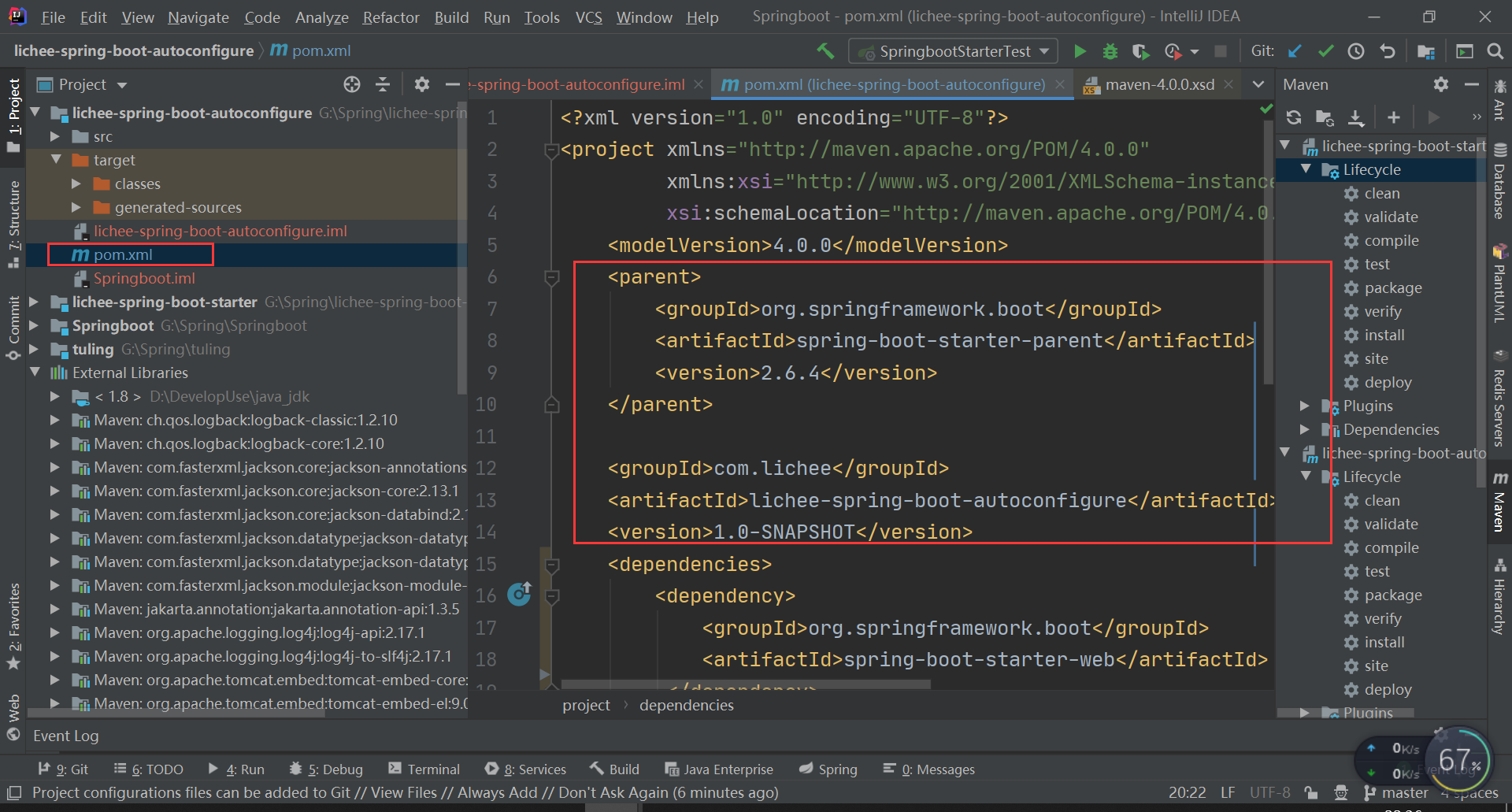Screen dimensions: 1512x812
Task: Click the Project panel horizontal scrollbar
Action: click(177, 714)
